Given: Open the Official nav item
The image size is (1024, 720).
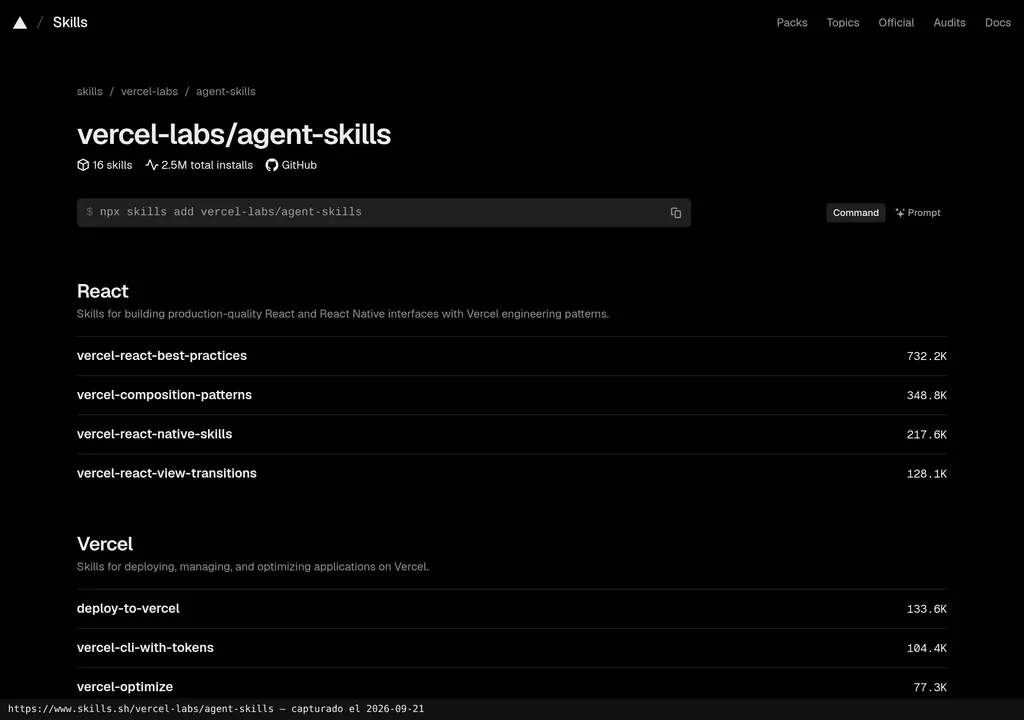Looking at the screenshot, I should point(896,22).
